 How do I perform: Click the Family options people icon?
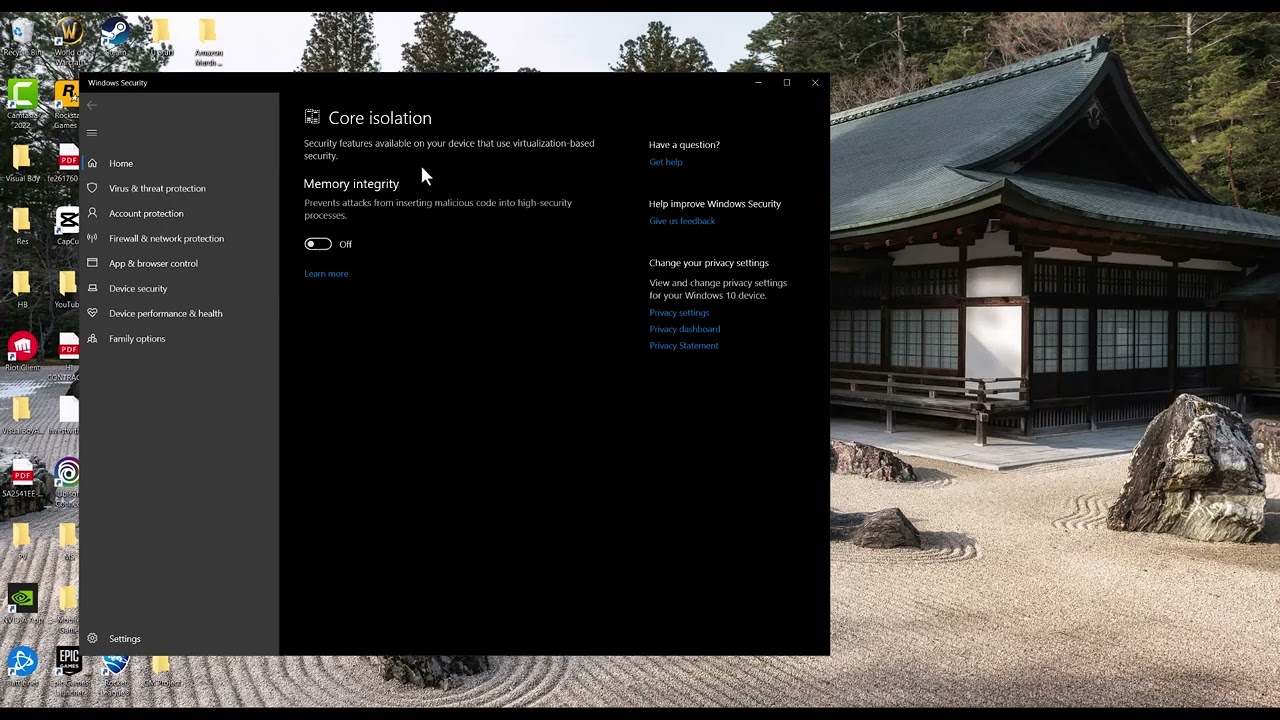click(92, 338)
